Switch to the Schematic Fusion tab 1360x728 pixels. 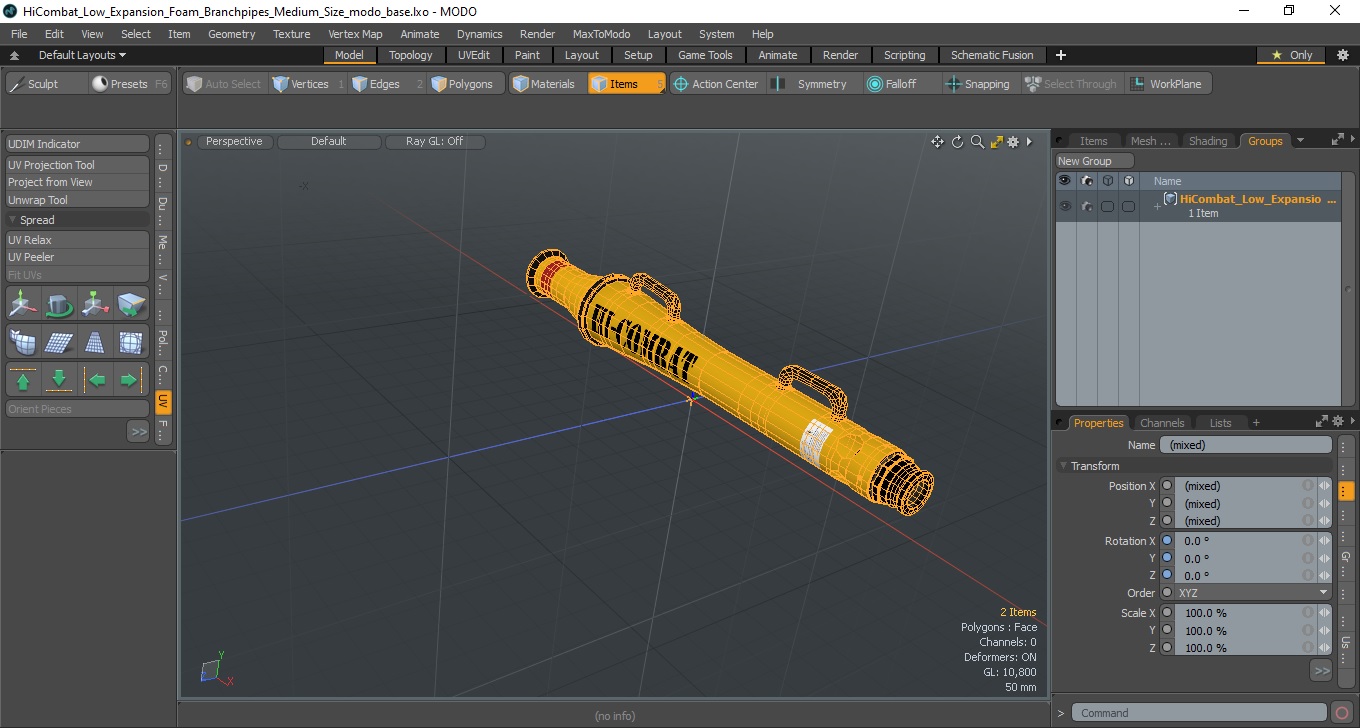(992, 55)
